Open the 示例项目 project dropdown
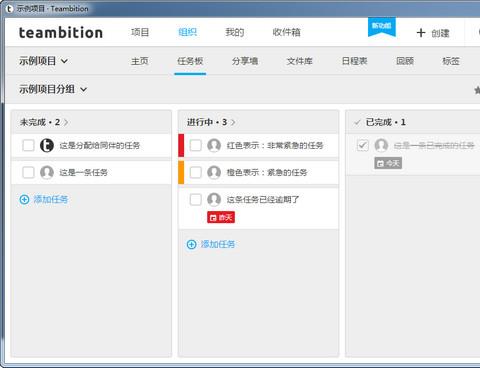Screen dimensions: 480x368 click(x=43, y=61)
